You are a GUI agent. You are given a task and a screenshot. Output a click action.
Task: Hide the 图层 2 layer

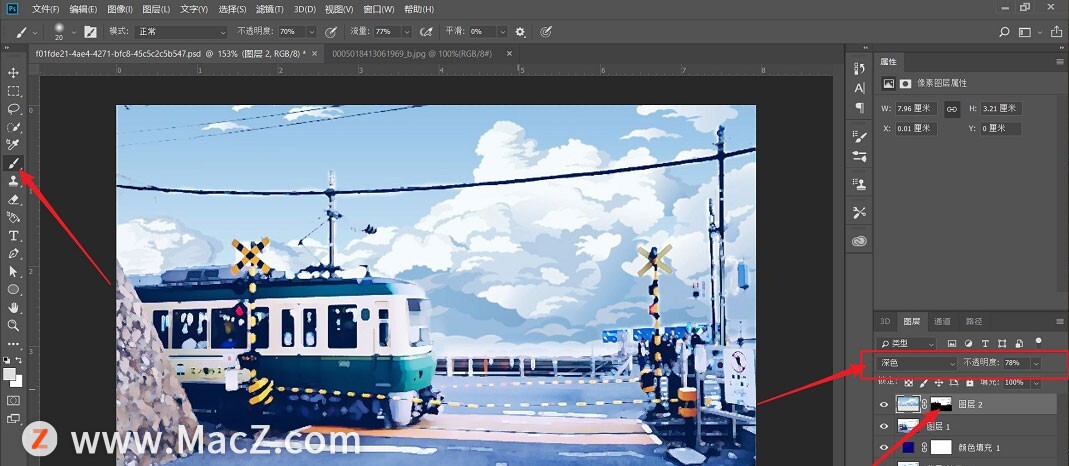point(884,404)
